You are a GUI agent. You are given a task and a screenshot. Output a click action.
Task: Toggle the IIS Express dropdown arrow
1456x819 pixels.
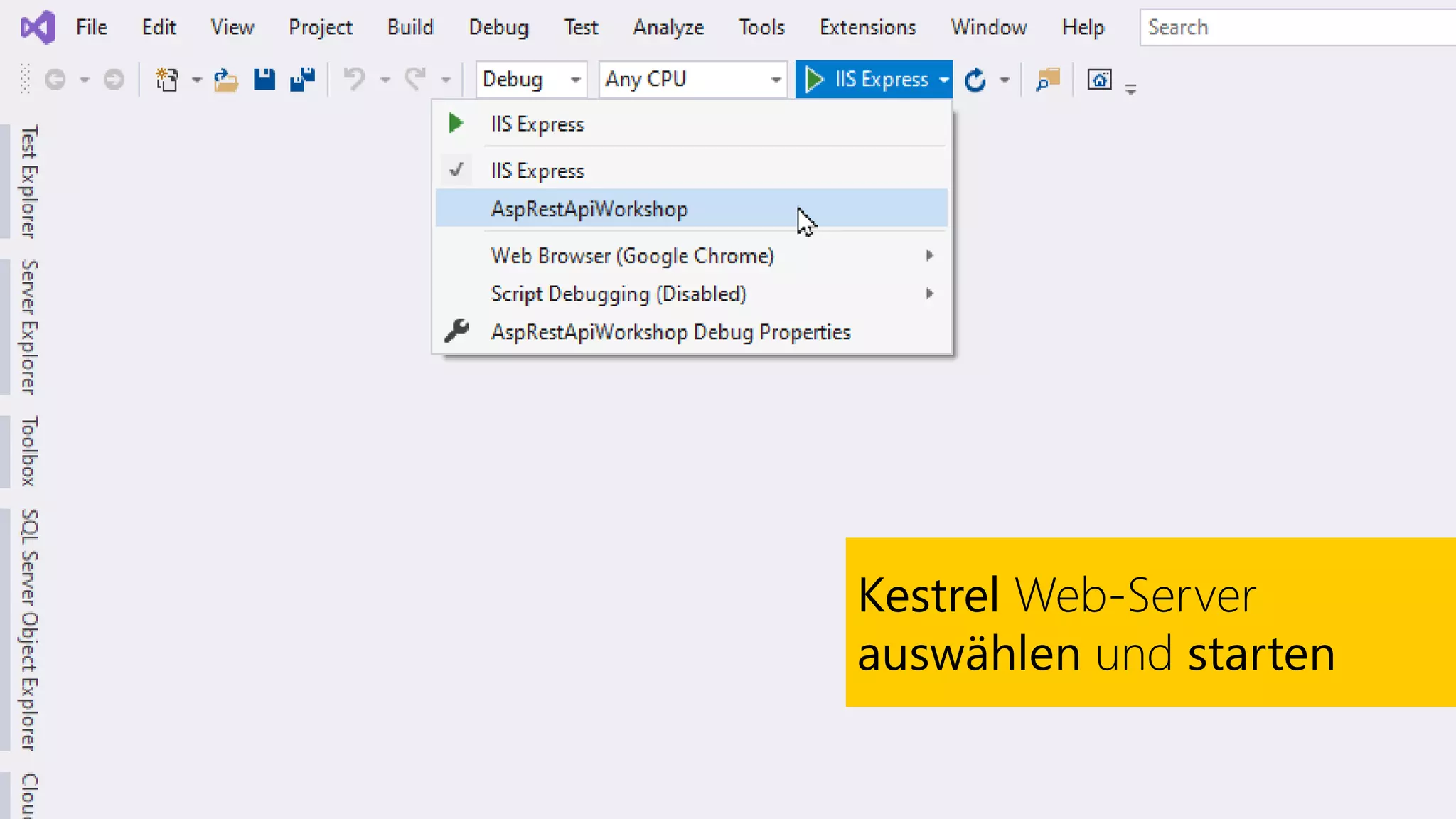tap(944, 80)
